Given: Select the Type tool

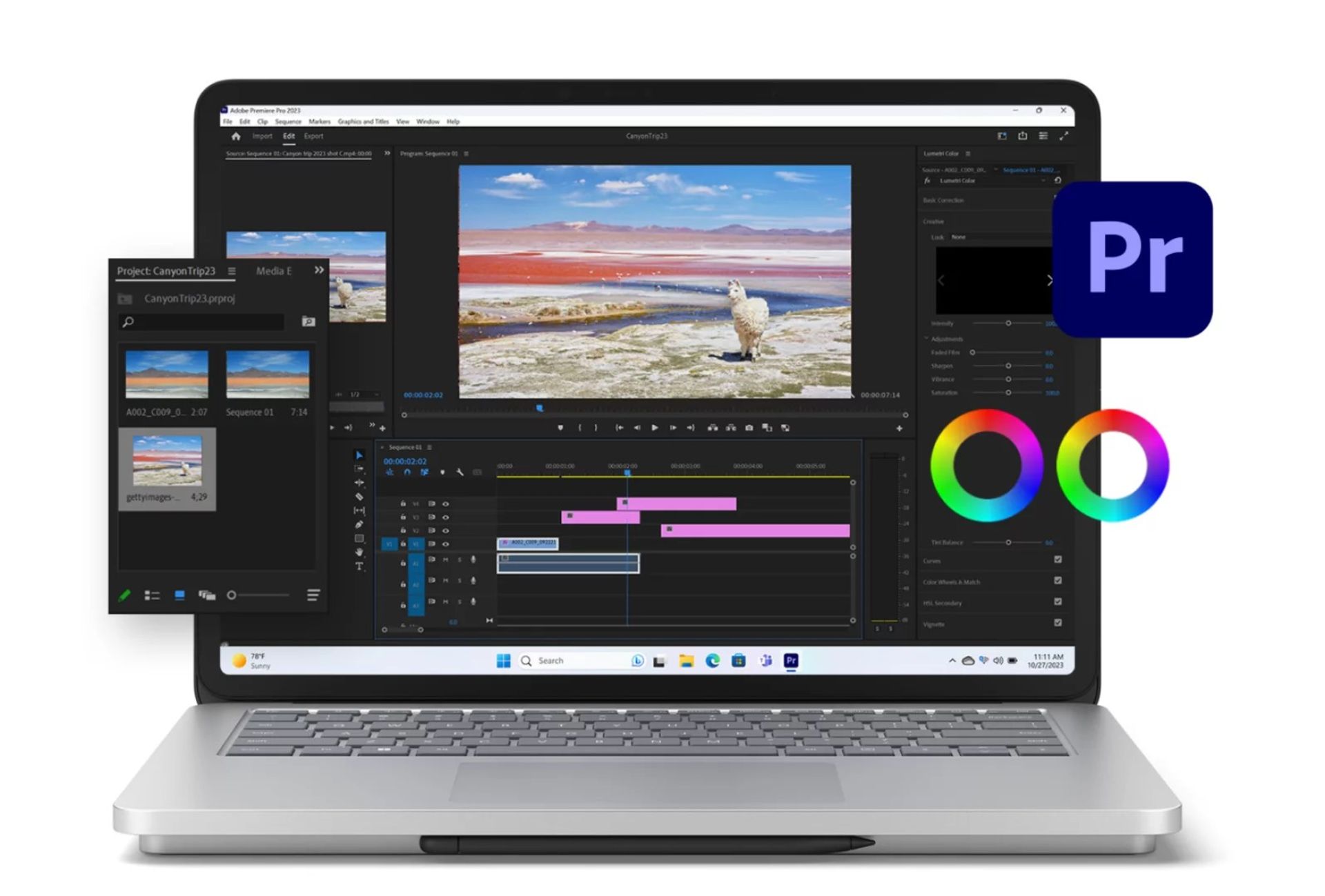Looking at the screenshot, I should point(359,566).
